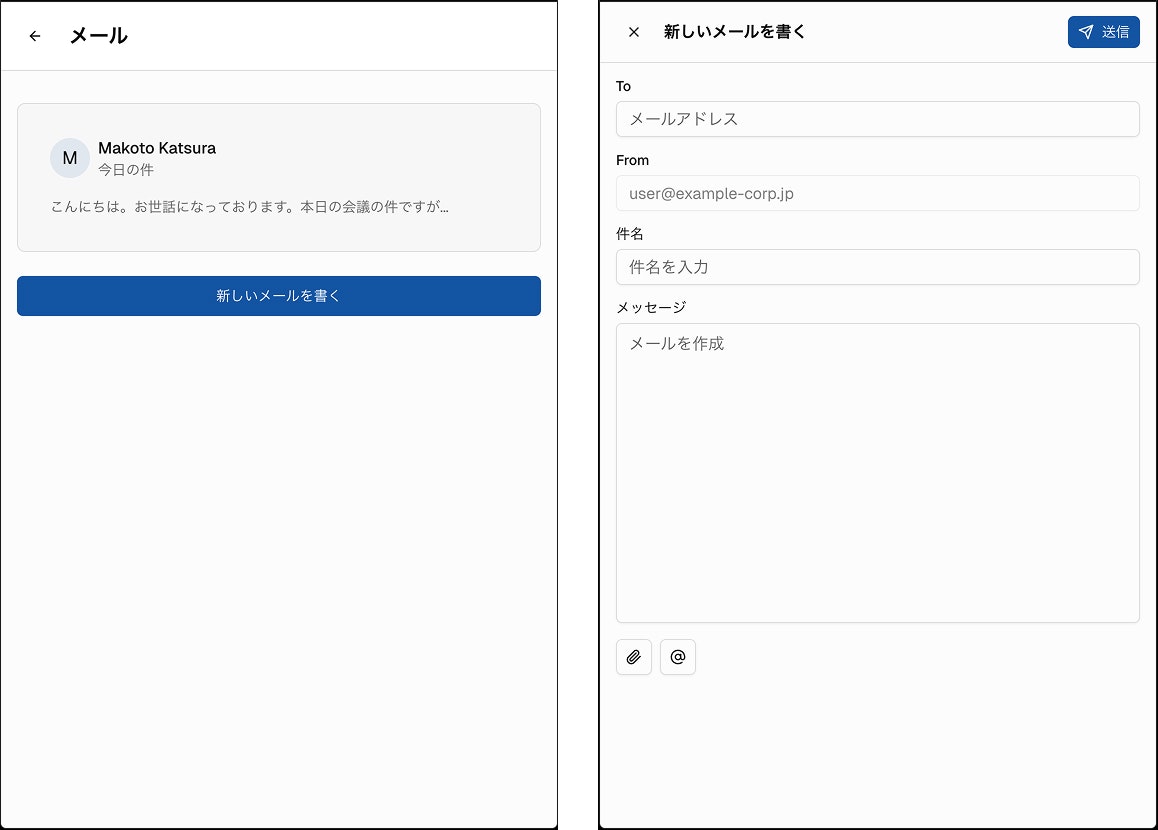
Task: Close the compose screen with the X
Action: click(x=633, y=31)
